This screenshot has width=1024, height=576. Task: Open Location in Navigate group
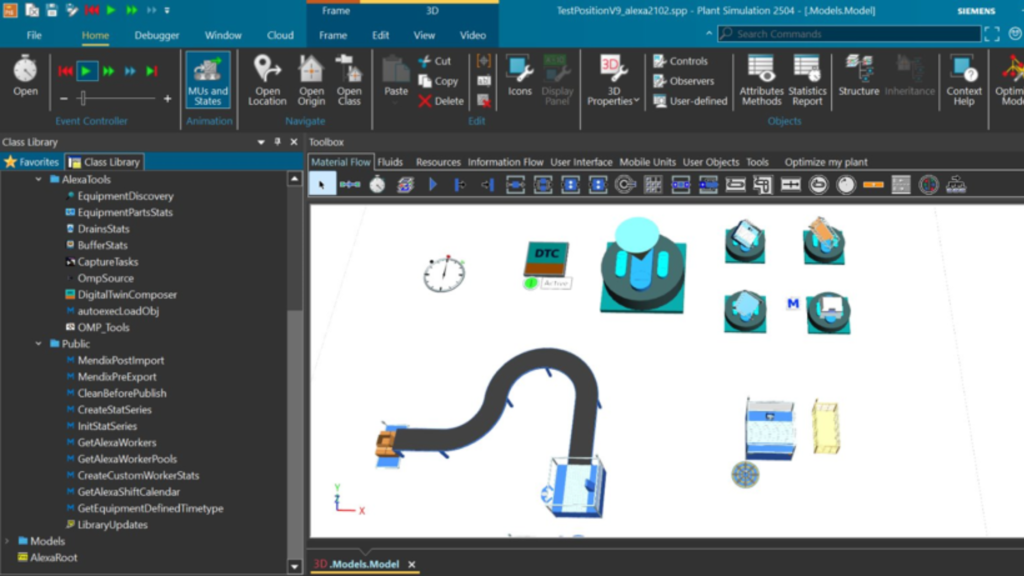[x=267, y=80]
